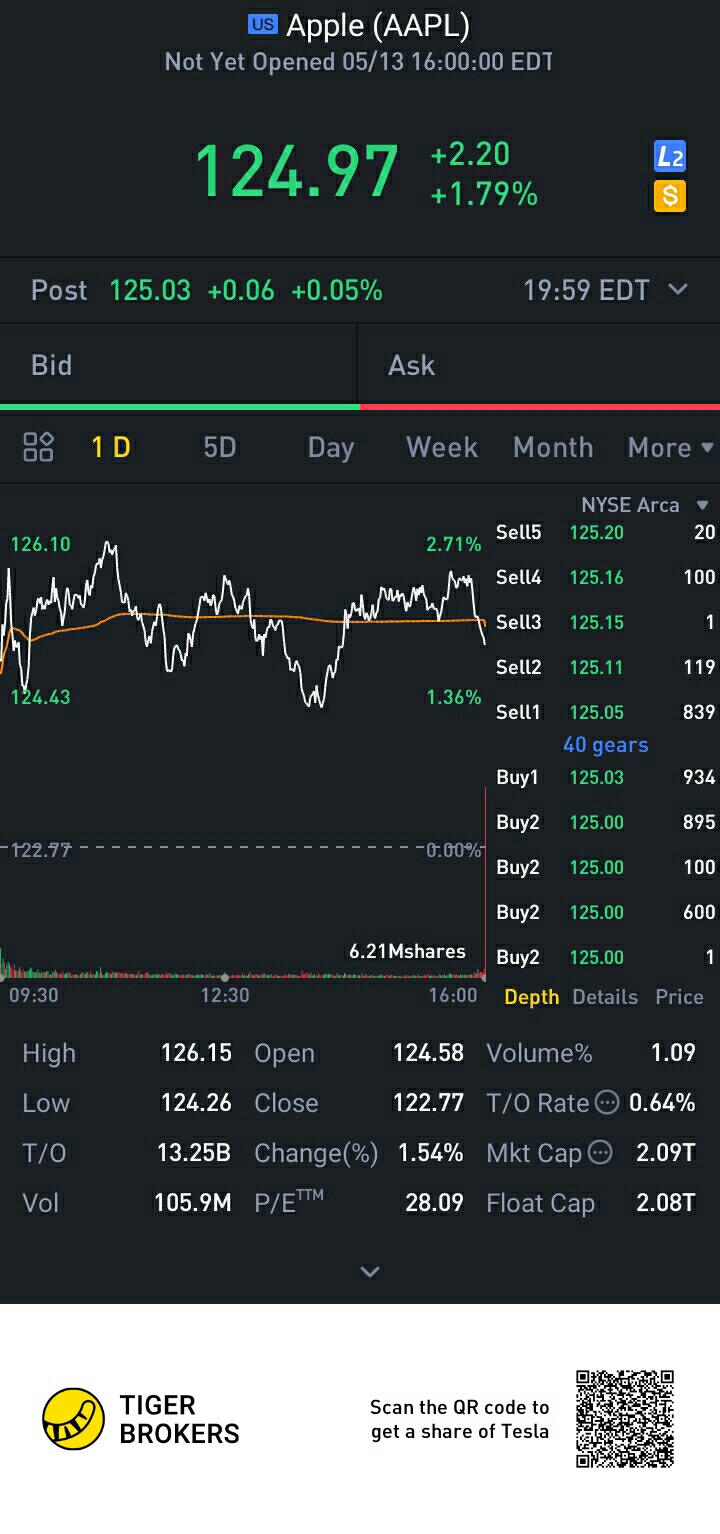This screenshot has width=720, height=1534.
Task: Tap the orange dollar sign icon
Action: point(669,195)
